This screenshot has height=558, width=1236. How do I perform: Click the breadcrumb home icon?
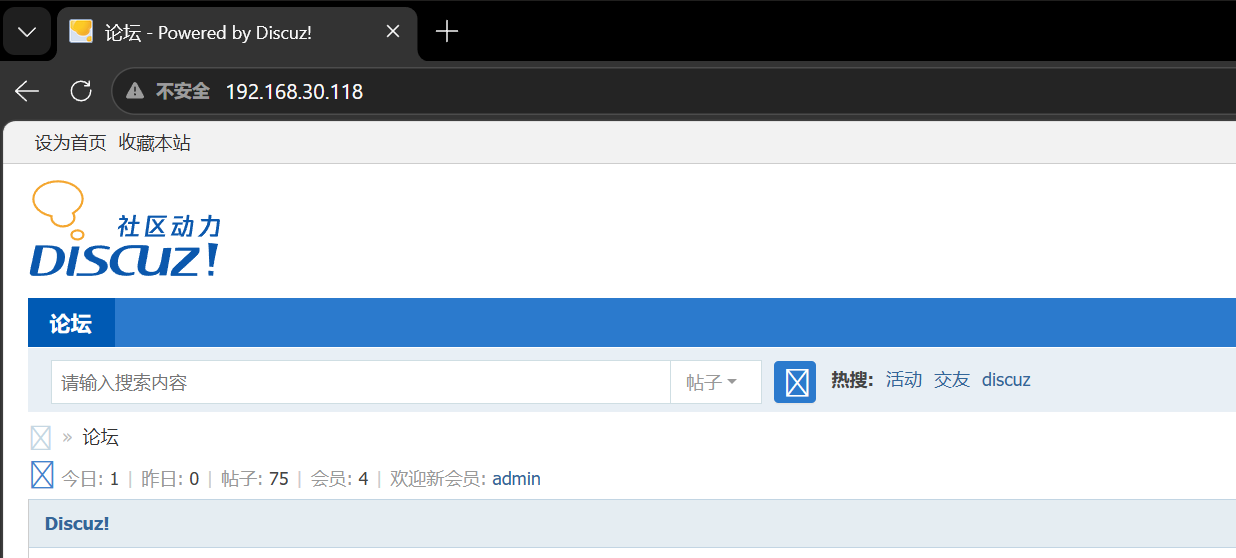click(41, 437)
